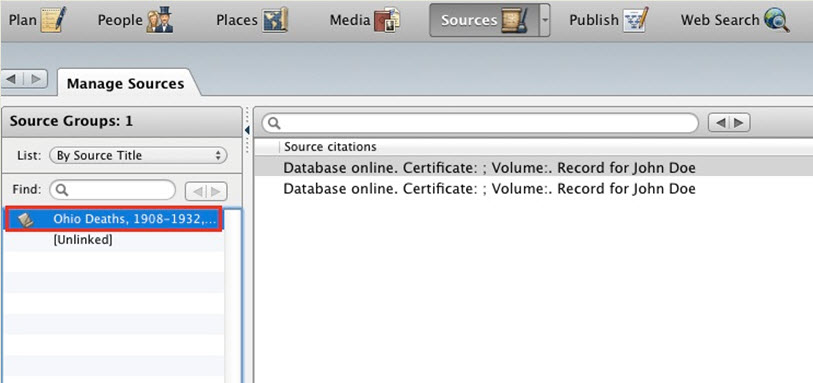Open the Sources dropdown arrow
This screenshot has height=383, width=813.
pyautogui.click(x=545, y=20)
